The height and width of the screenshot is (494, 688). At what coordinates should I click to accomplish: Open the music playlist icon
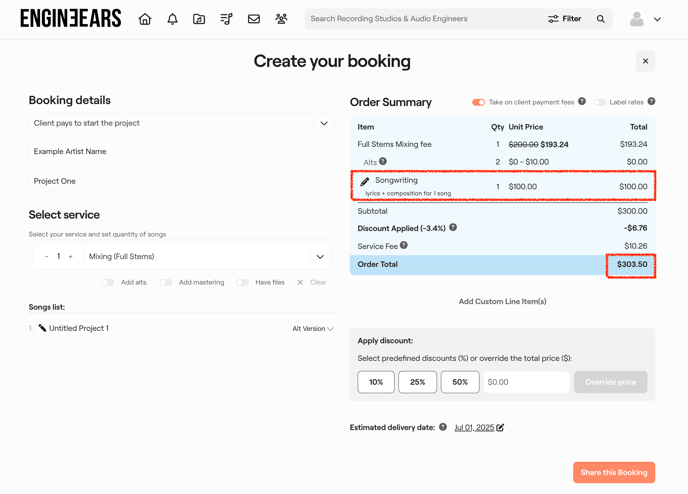point(227,19)
